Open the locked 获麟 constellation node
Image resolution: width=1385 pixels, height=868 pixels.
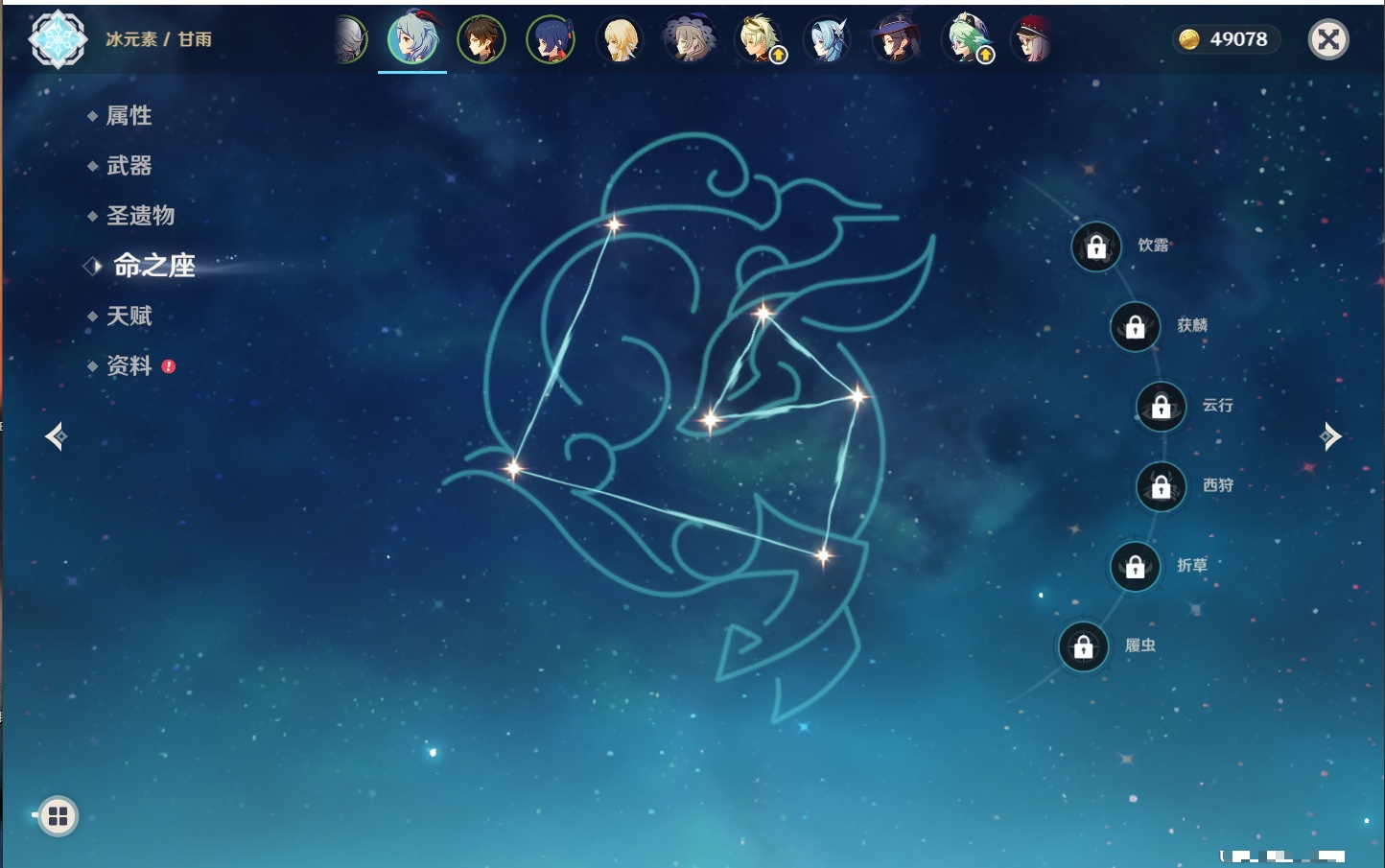(x=1135, y=327)
